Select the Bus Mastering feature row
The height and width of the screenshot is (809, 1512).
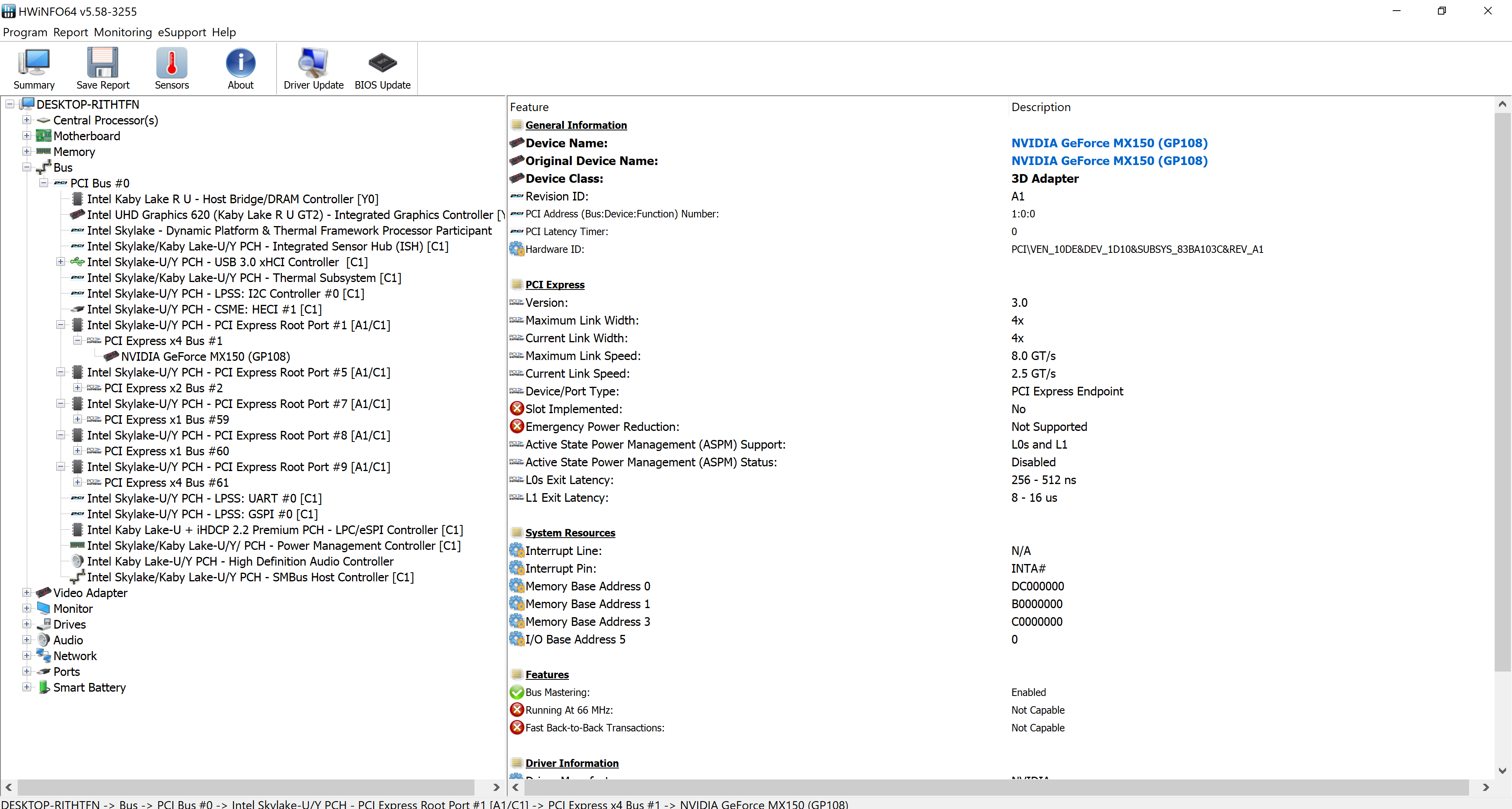click(x=1001, y=693)
